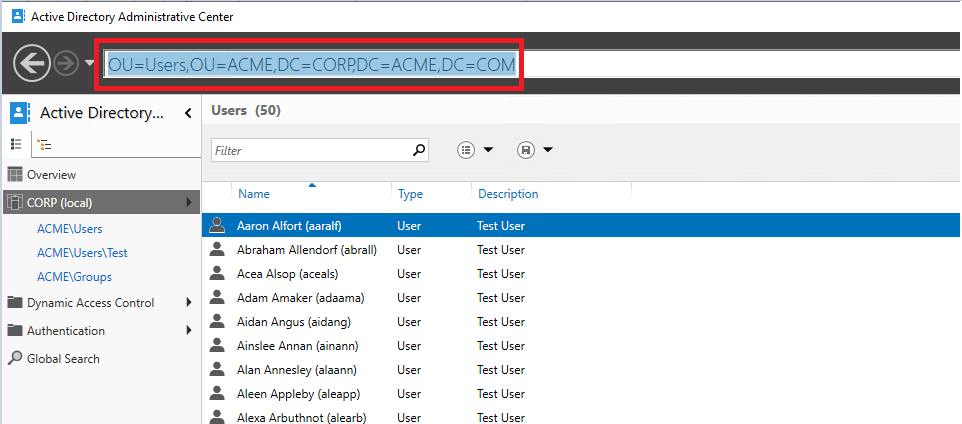Expand the Dynamic Access Control submenu arrow
Viewport: 962px width, 424px height.
point(189,303)
